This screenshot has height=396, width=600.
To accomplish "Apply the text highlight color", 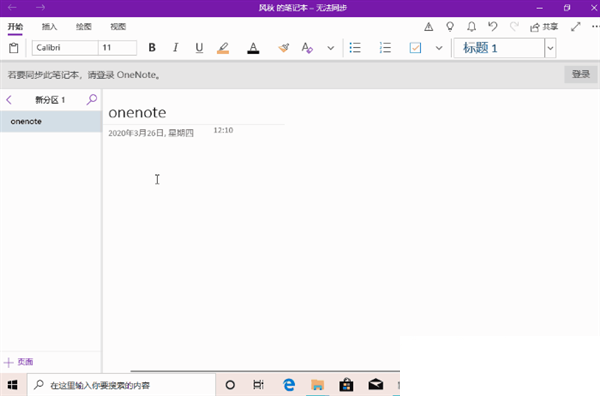I will click(x=223, y=48).
